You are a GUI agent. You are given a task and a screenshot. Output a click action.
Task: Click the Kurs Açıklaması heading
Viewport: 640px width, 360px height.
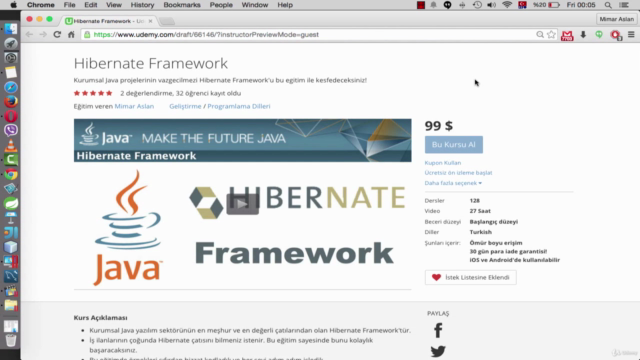tap(100, 317)
